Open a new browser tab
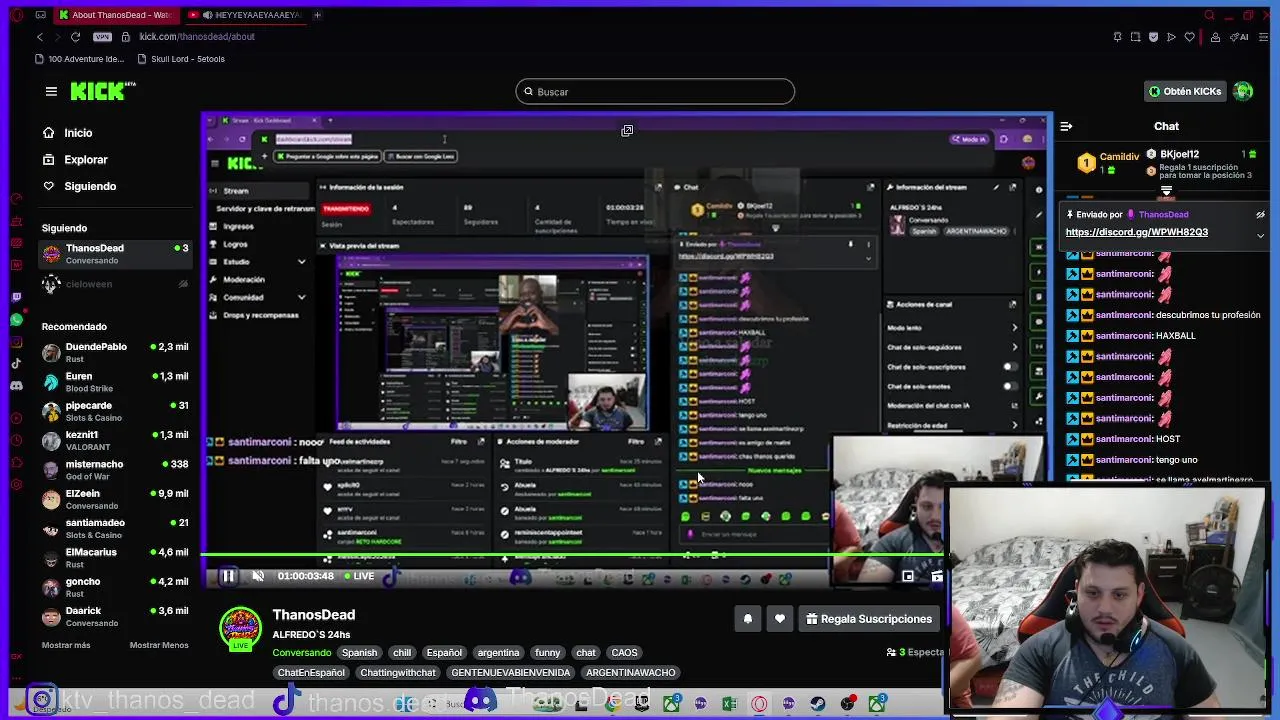 317,15
